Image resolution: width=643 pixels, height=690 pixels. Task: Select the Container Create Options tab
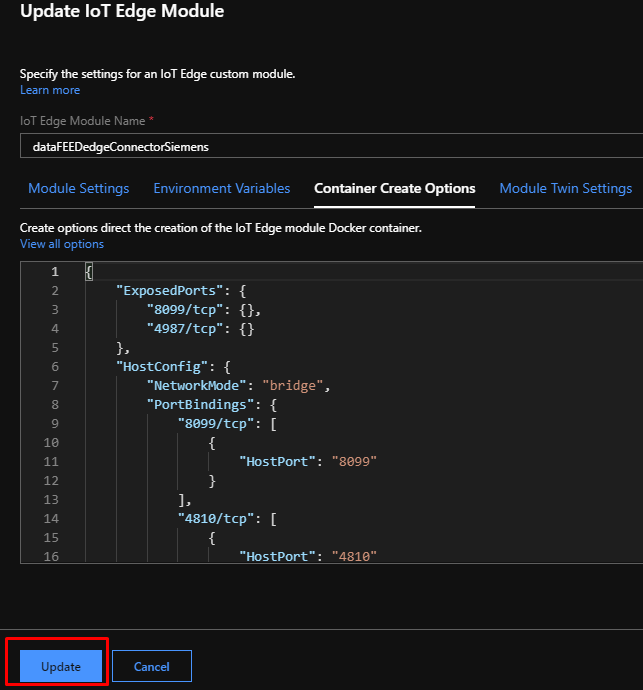point(394,188)
